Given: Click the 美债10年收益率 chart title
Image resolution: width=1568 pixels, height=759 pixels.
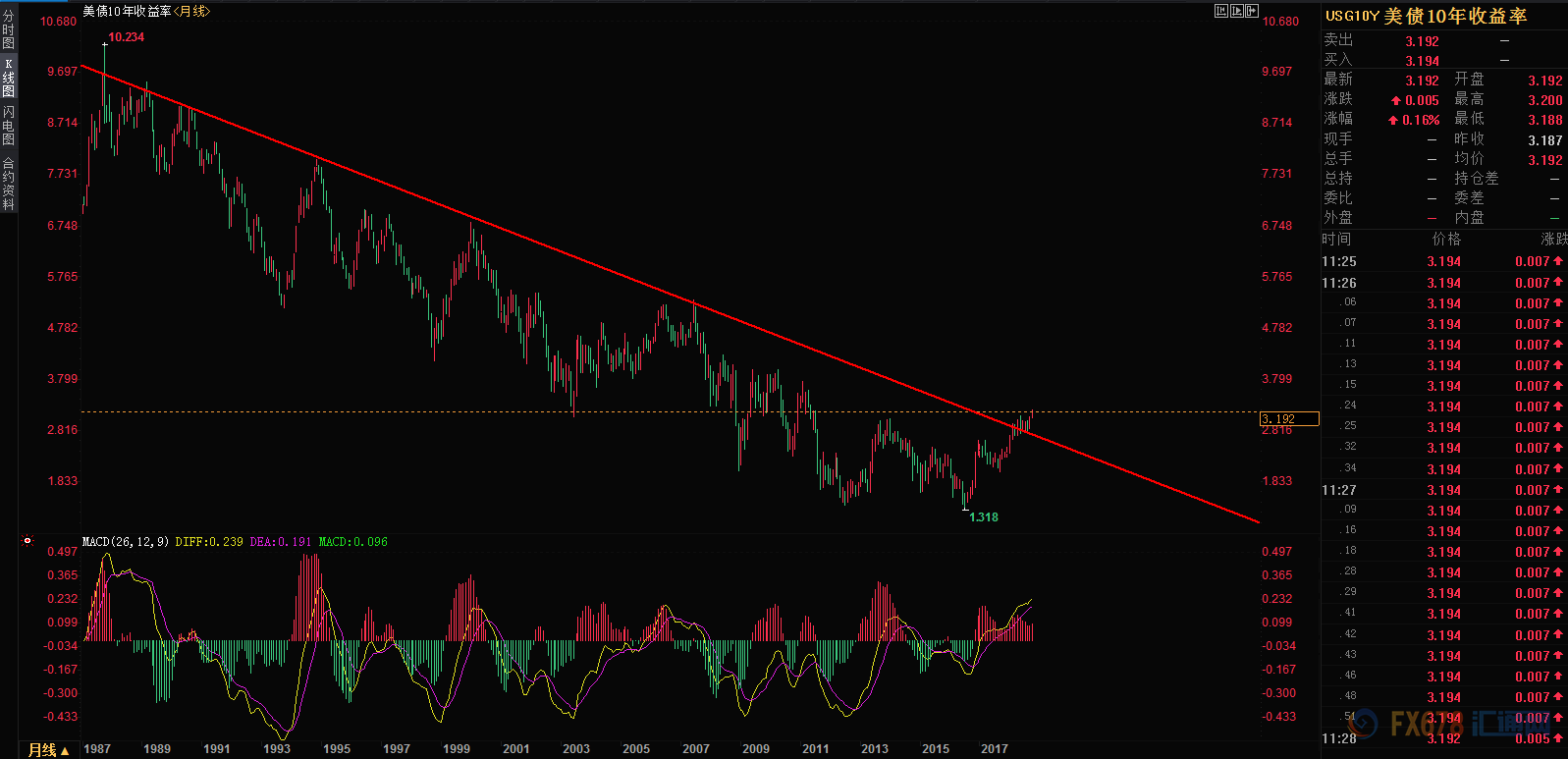Looking at the screenshot, I should 127,11.
